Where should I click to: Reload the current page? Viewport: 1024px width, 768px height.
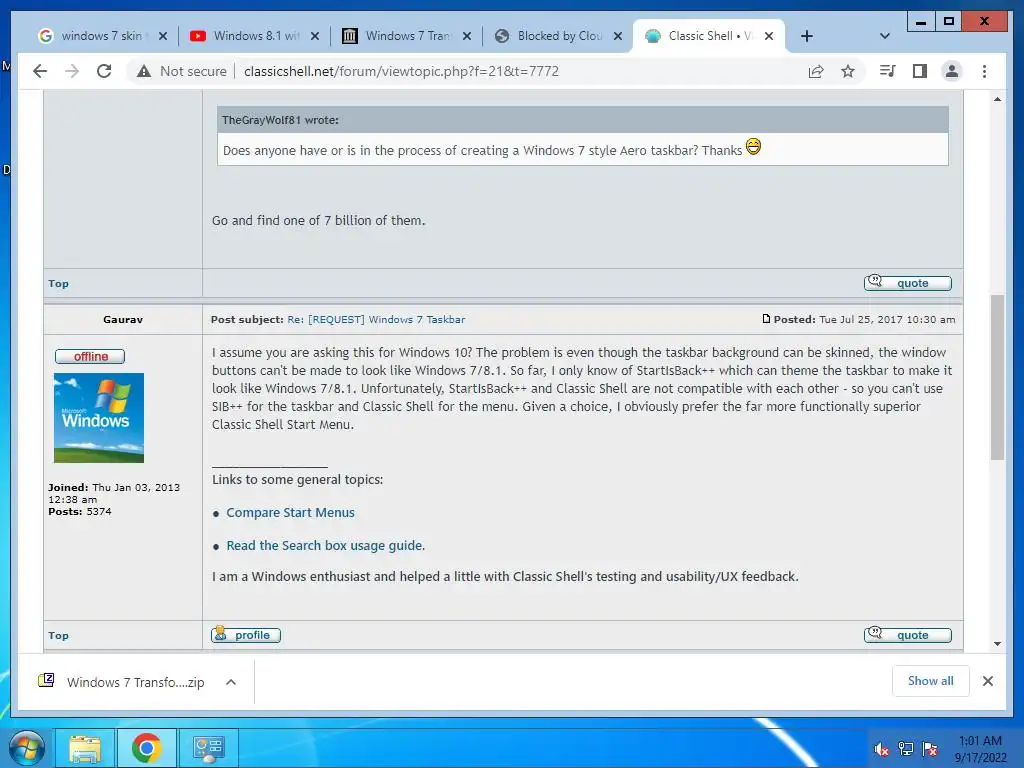(104, 71)
